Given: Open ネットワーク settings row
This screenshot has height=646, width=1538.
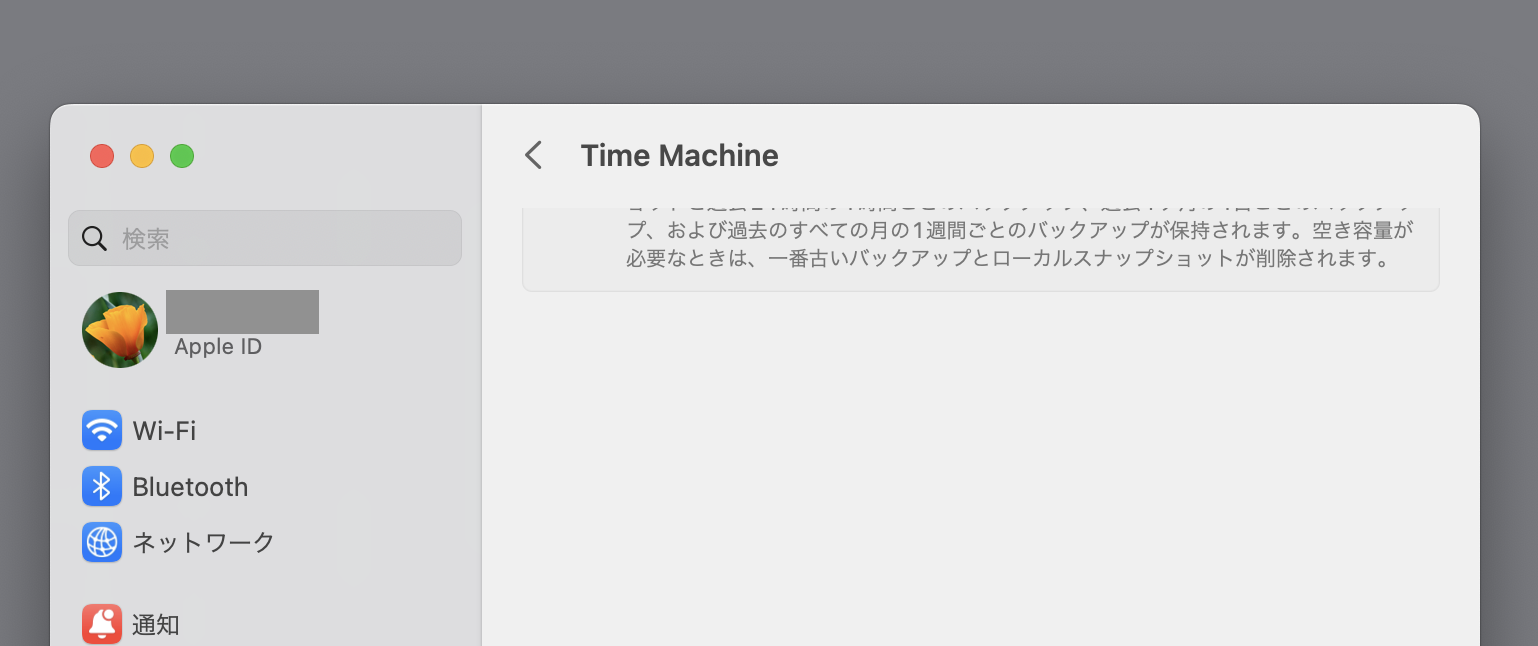Looking at the screenshot, I should (x=265, y=542).
